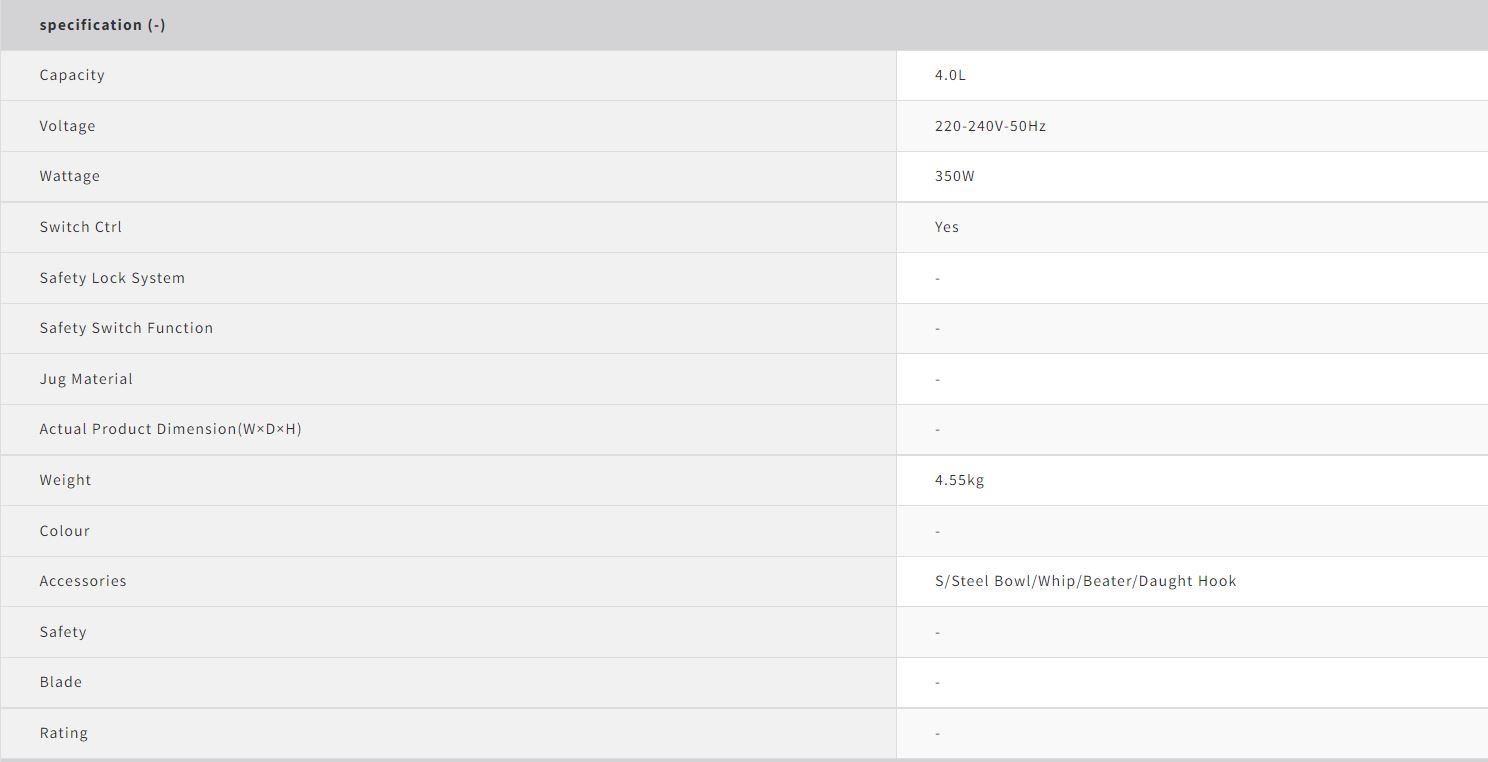The image size is (1488, 762).
Task: Select the 220-240V-50Hz voltage value
Action: coord(990,126)
